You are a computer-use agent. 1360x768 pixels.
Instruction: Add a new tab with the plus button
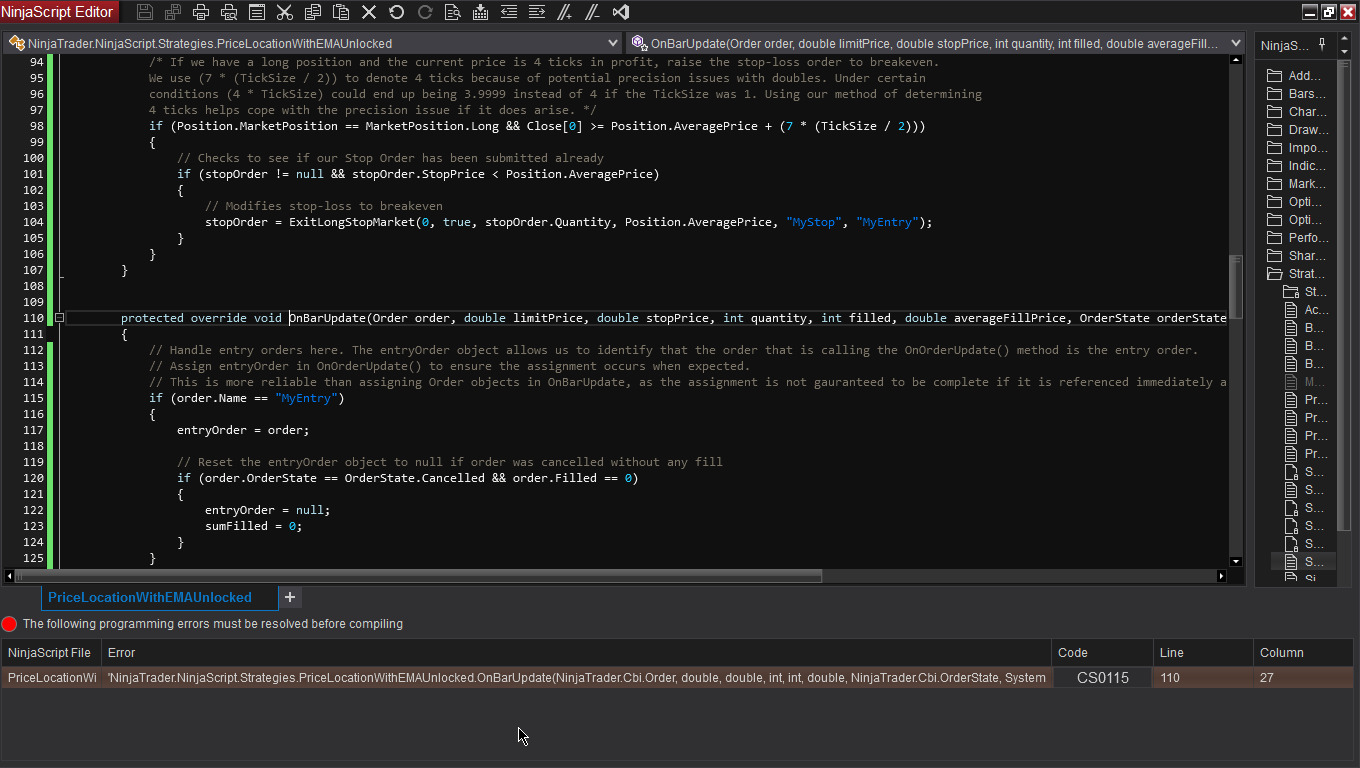(x=290, y=597)
